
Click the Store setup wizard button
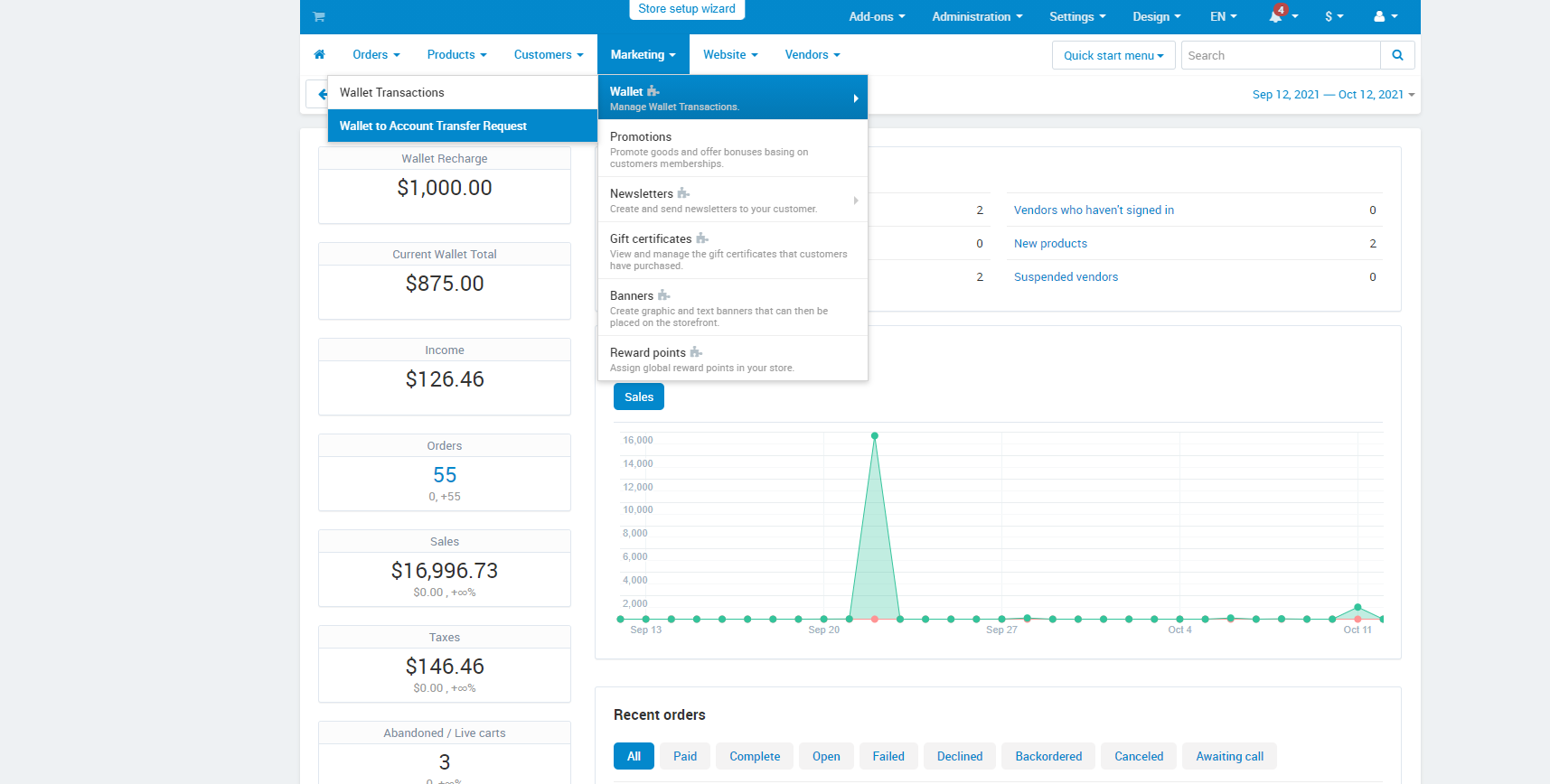(687, 9)
